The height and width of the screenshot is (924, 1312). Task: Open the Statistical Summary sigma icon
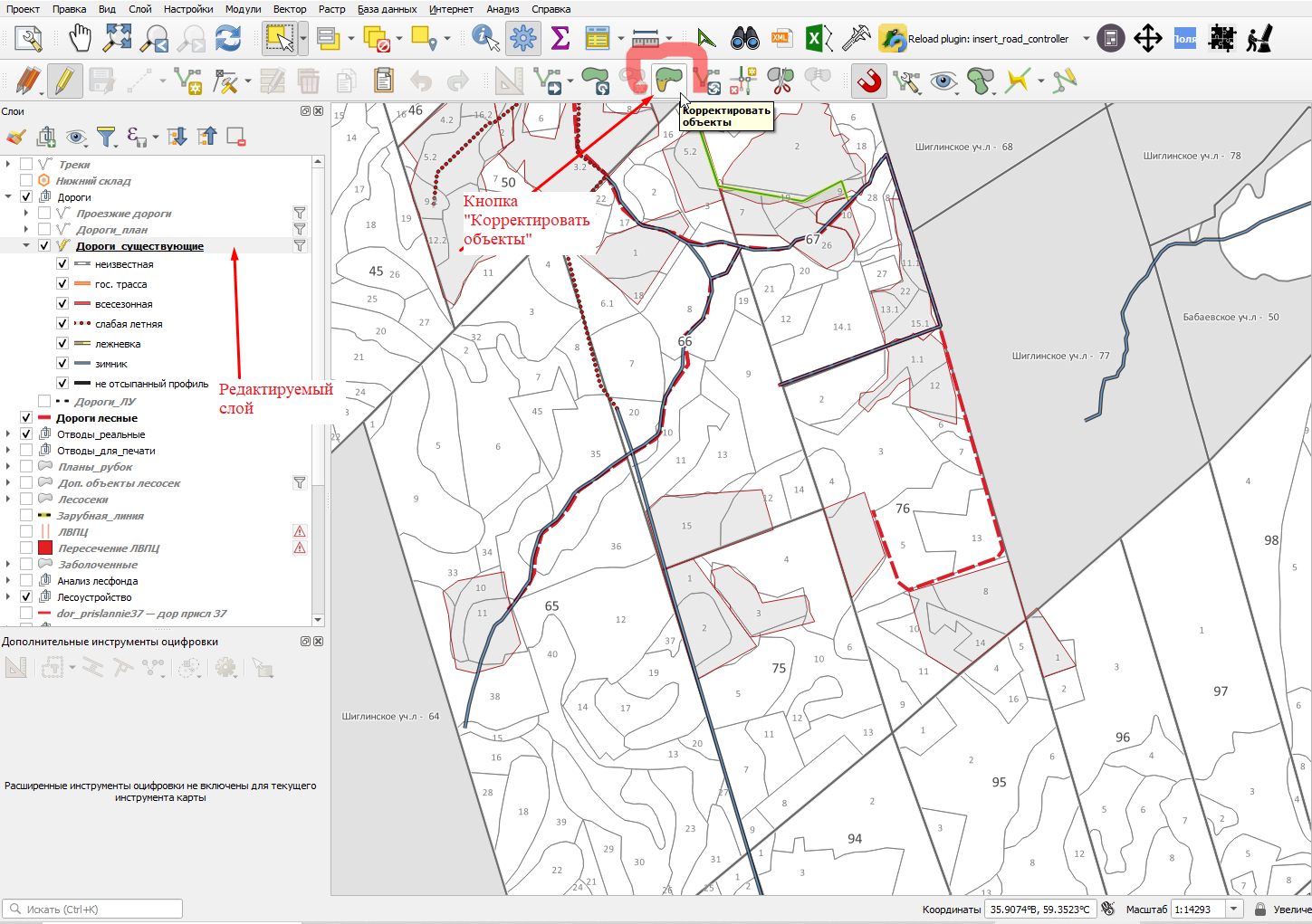point(560,38)
